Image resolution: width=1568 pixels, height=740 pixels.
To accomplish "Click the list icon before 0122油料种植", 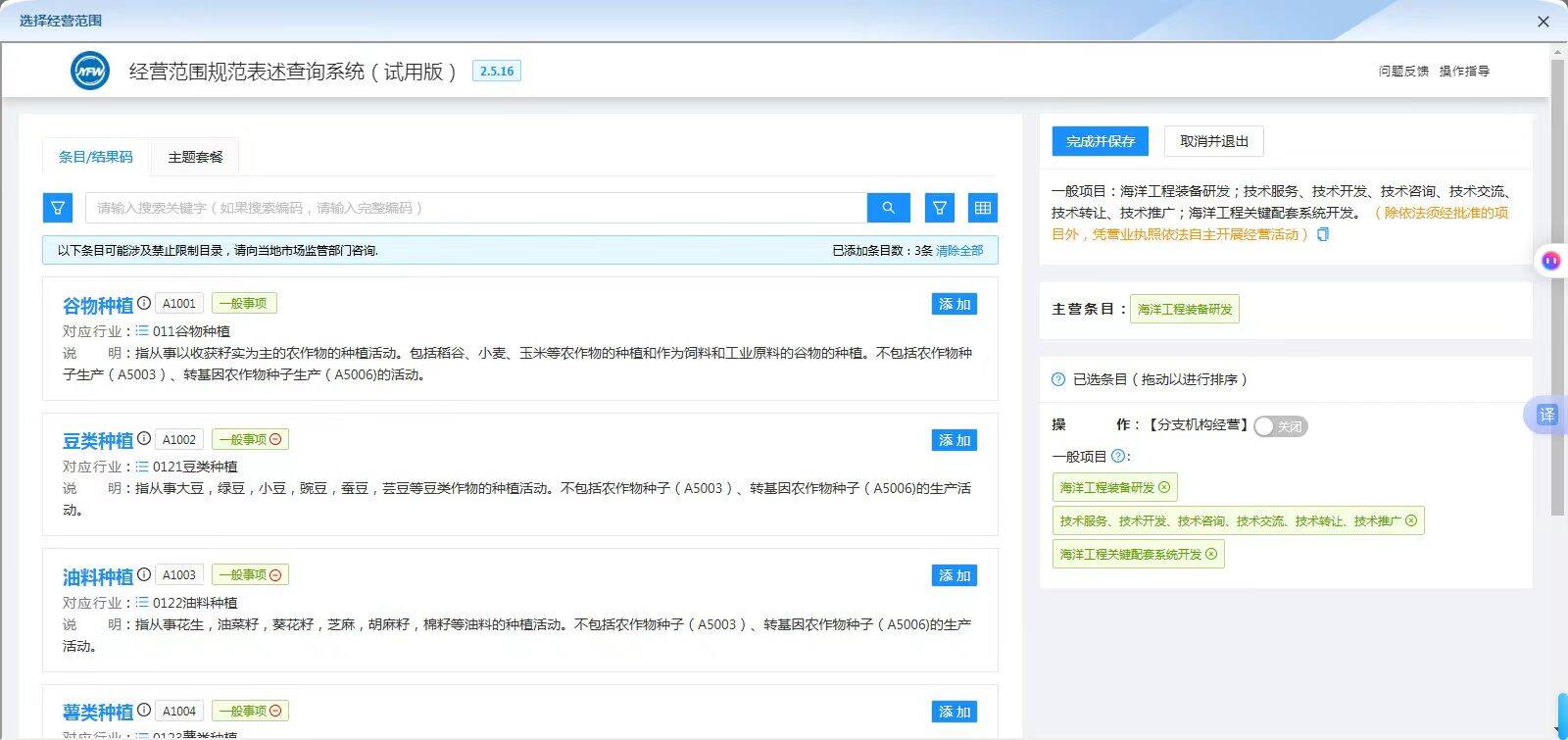I will pyautogui.click(x=142, y=603).
